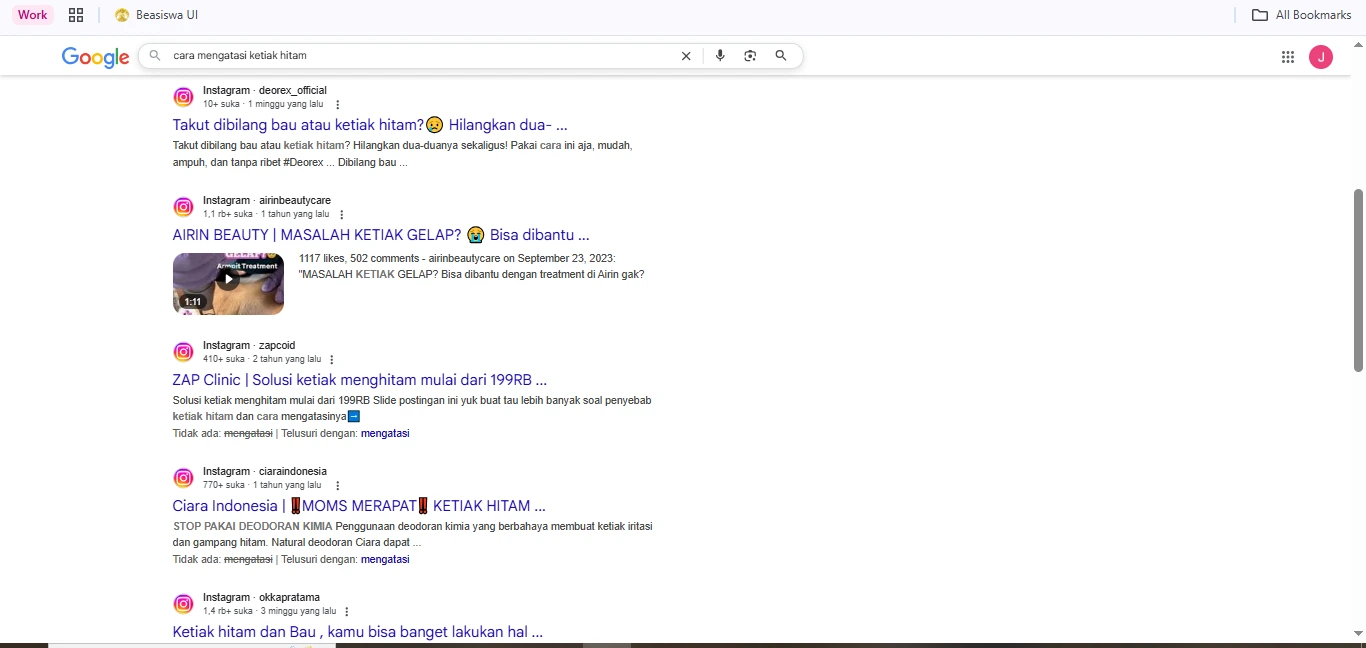Open the Google account avatar J
The image size is (1366, 648).
1321,57
